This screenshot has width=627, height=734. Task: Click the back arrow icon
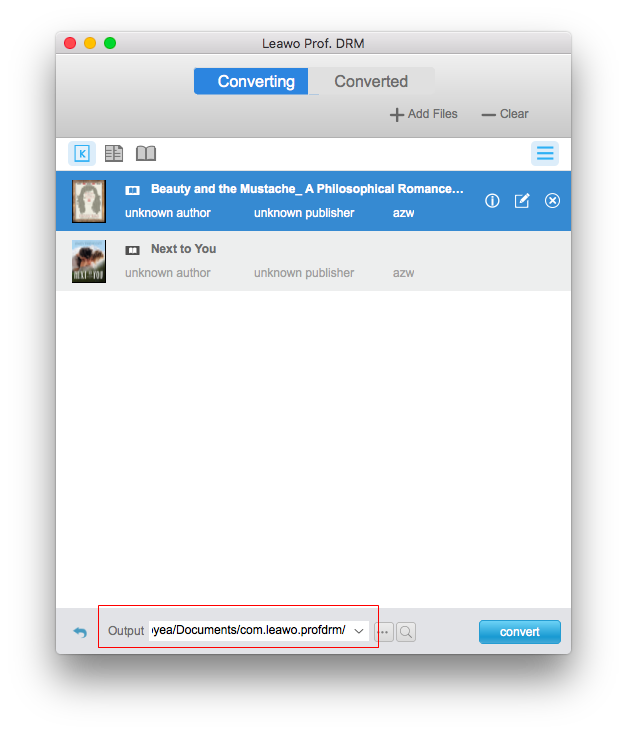[x=80, y=632]
